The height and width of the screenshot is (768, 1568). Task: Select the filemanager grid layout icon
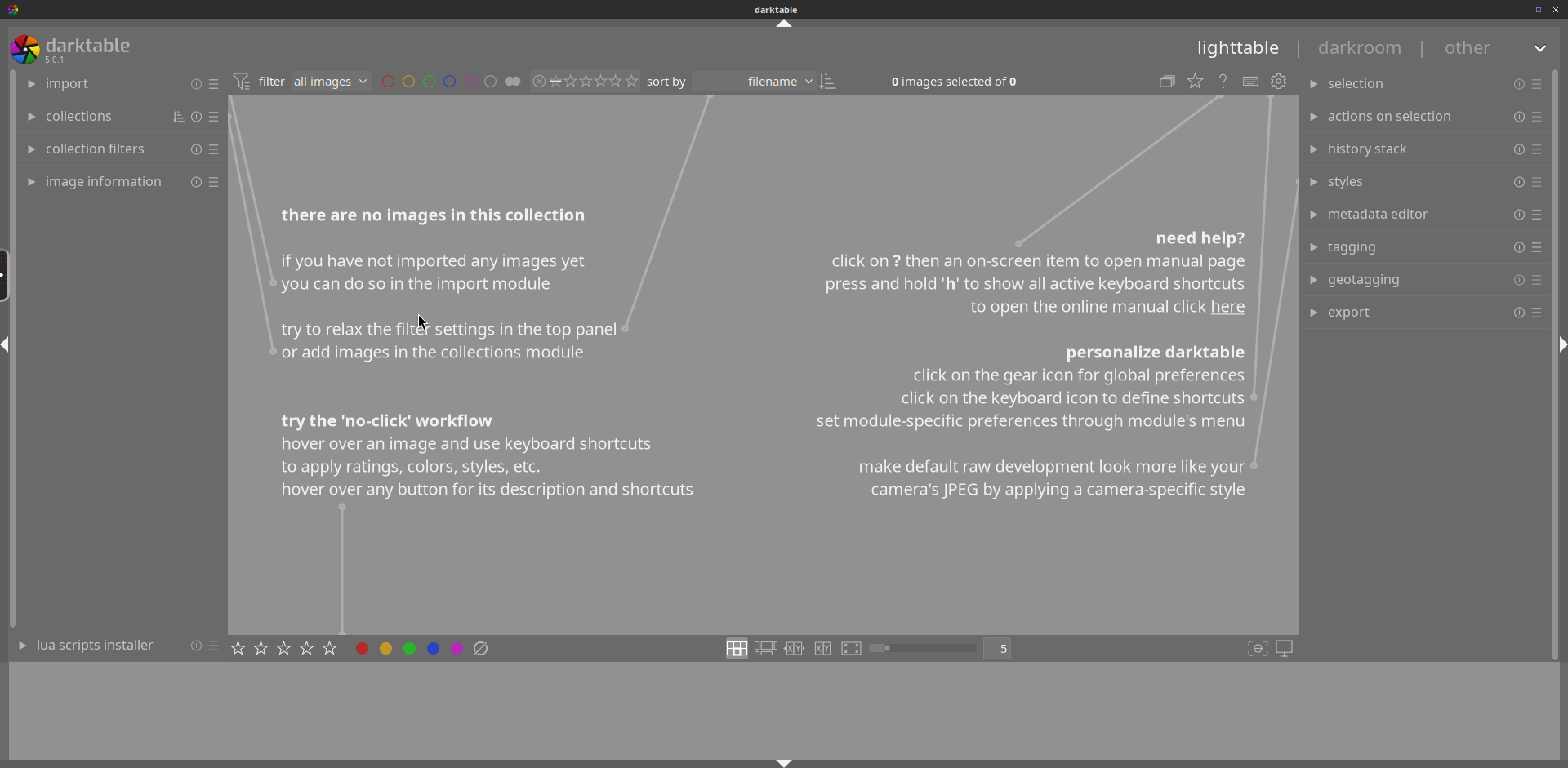737,649
